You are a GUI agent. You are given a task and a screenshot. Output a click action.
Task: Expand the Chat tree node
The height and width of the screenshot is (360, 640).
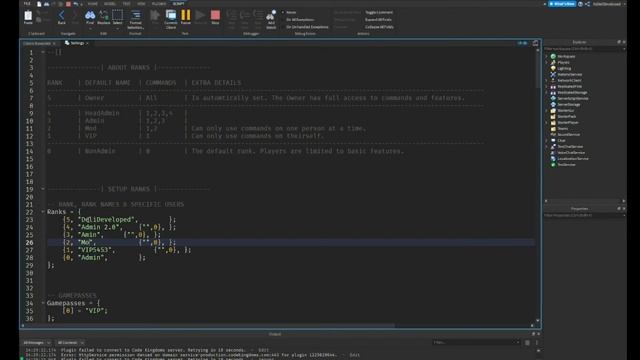pyautogui.click(x=547, y=140)
